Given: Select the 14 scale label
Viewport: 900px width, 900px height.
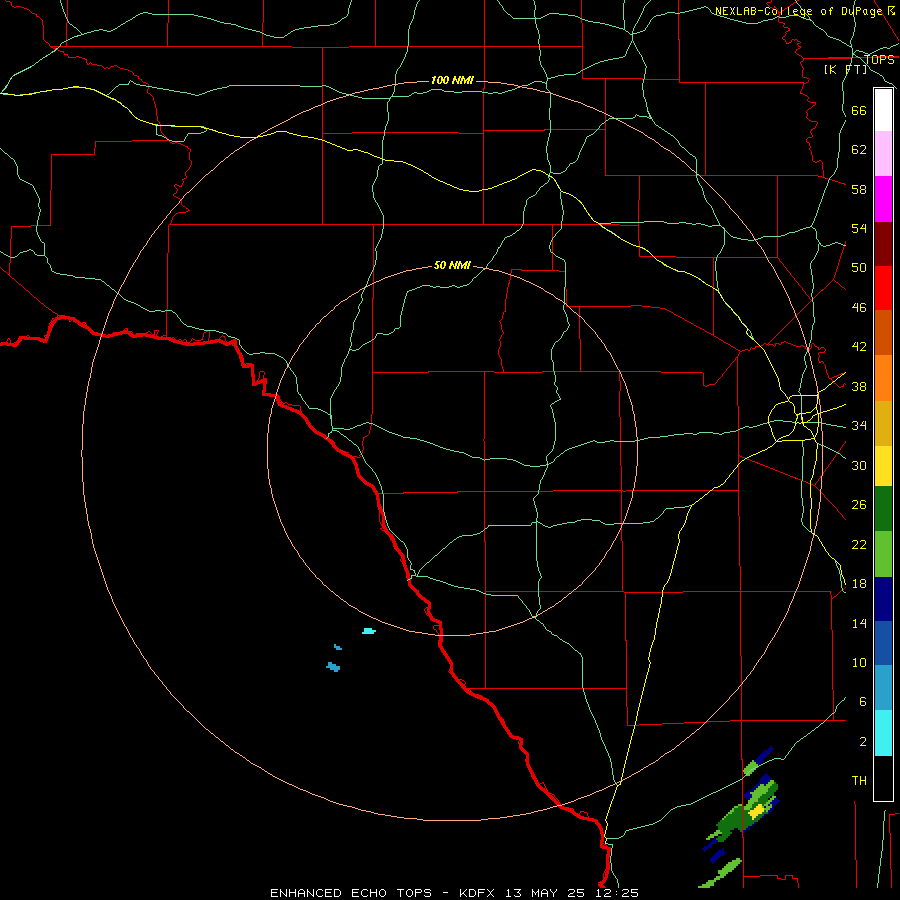Looking at the screenshot, I should point(859,623).
